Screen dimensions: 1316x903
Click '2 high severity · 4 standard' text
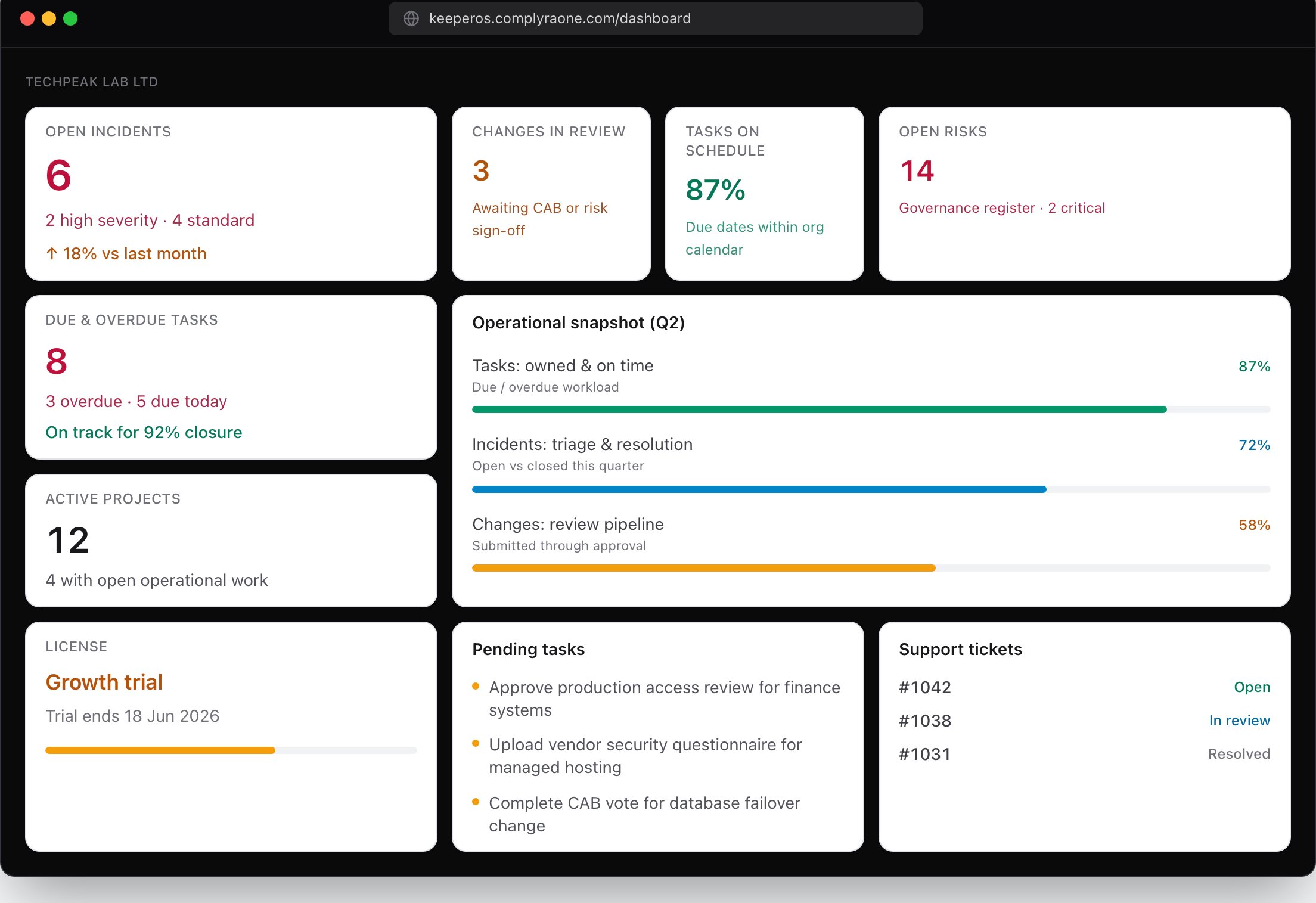point(150,221)
